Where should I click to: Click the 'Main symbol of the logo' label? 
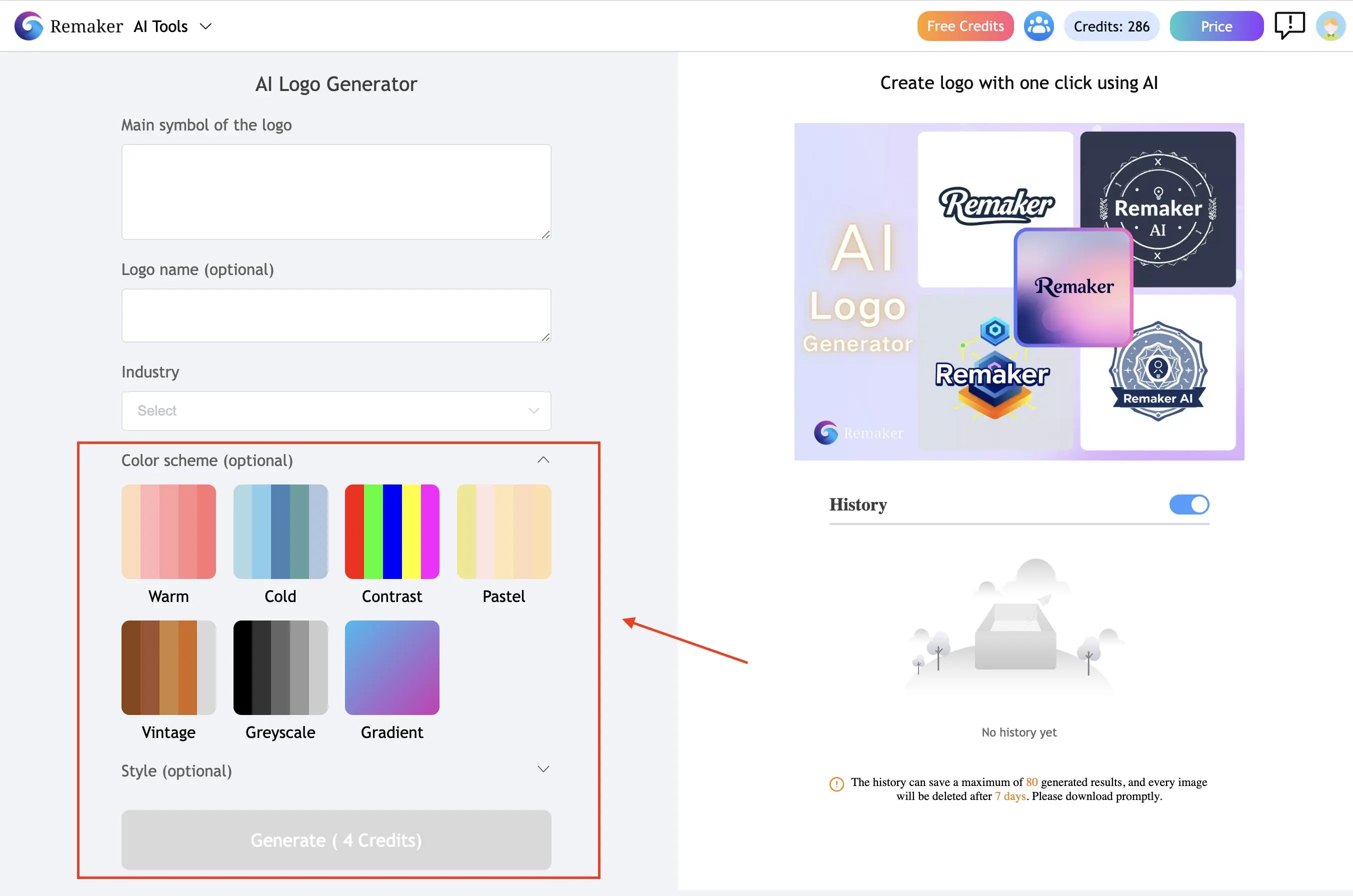coord(206,124)
